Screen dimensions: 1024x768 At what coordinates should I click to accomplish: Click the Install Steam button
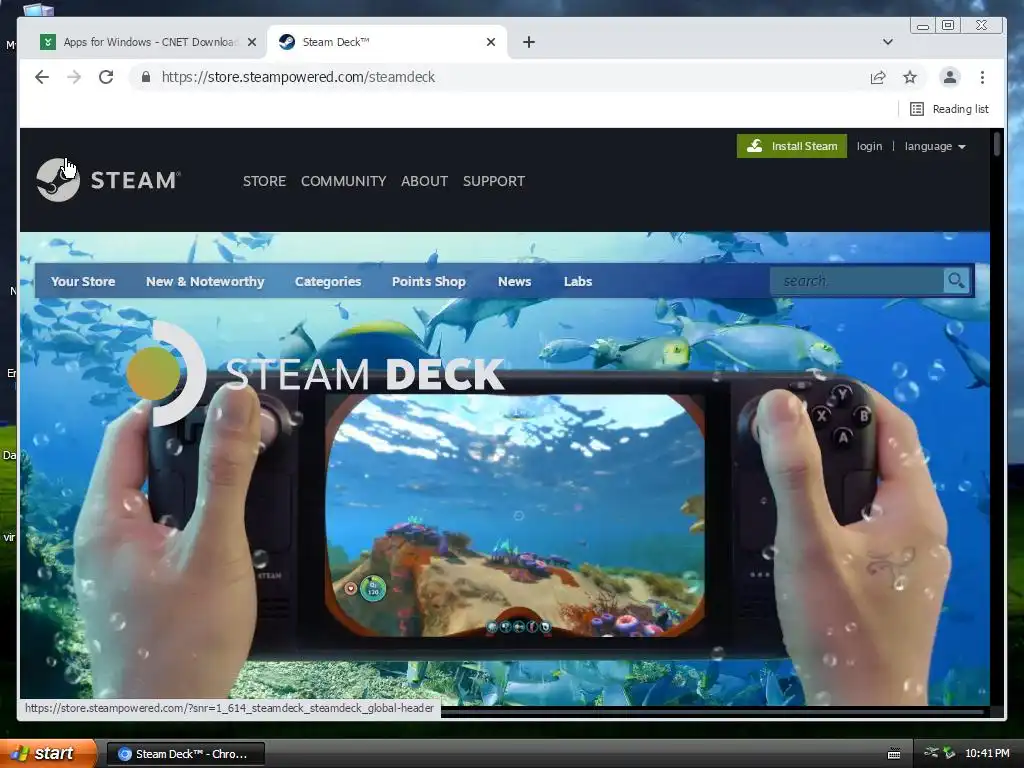(792, 146)
